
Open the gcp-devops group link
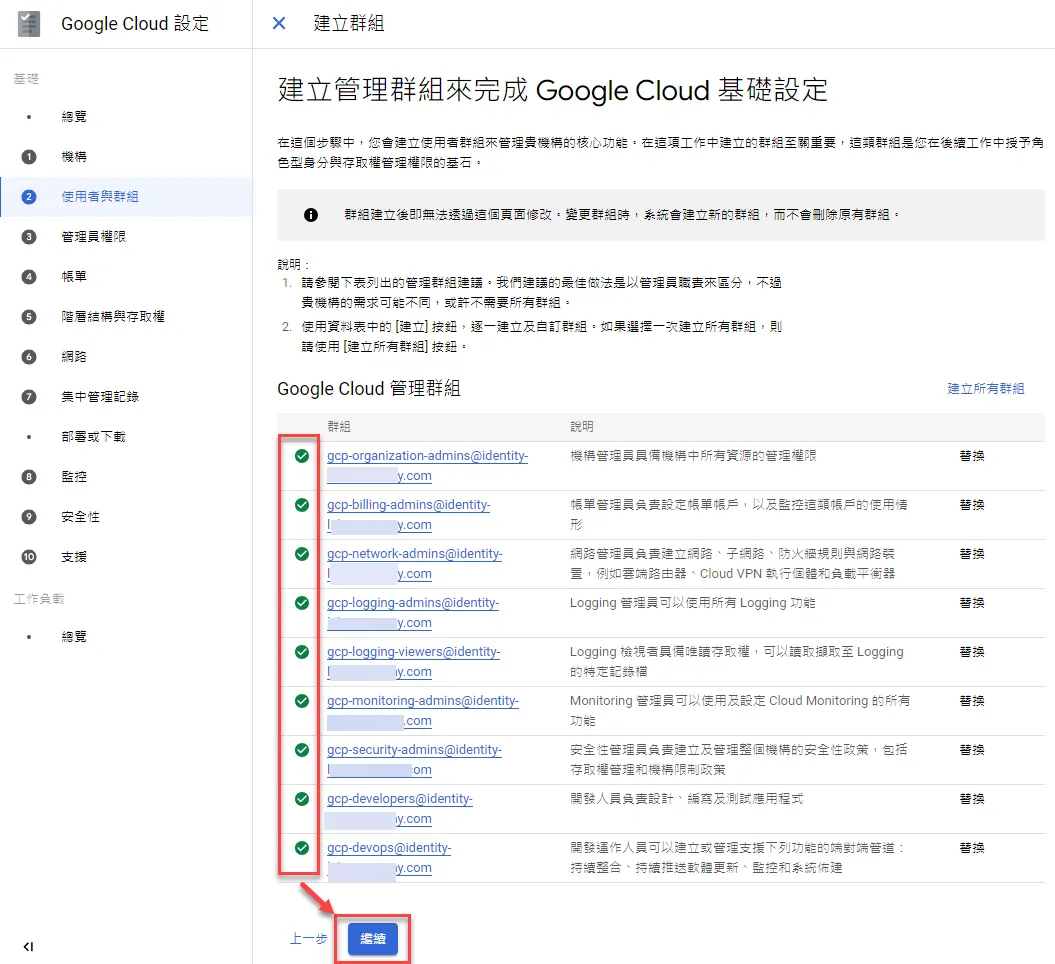click(x=389, y=858)
